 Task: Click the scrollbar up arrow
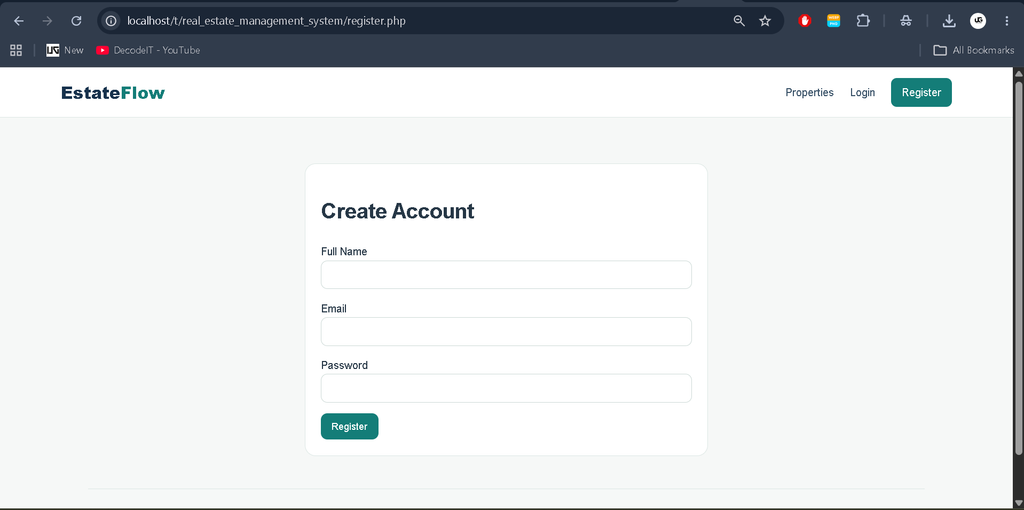(x=1018, y=73)
